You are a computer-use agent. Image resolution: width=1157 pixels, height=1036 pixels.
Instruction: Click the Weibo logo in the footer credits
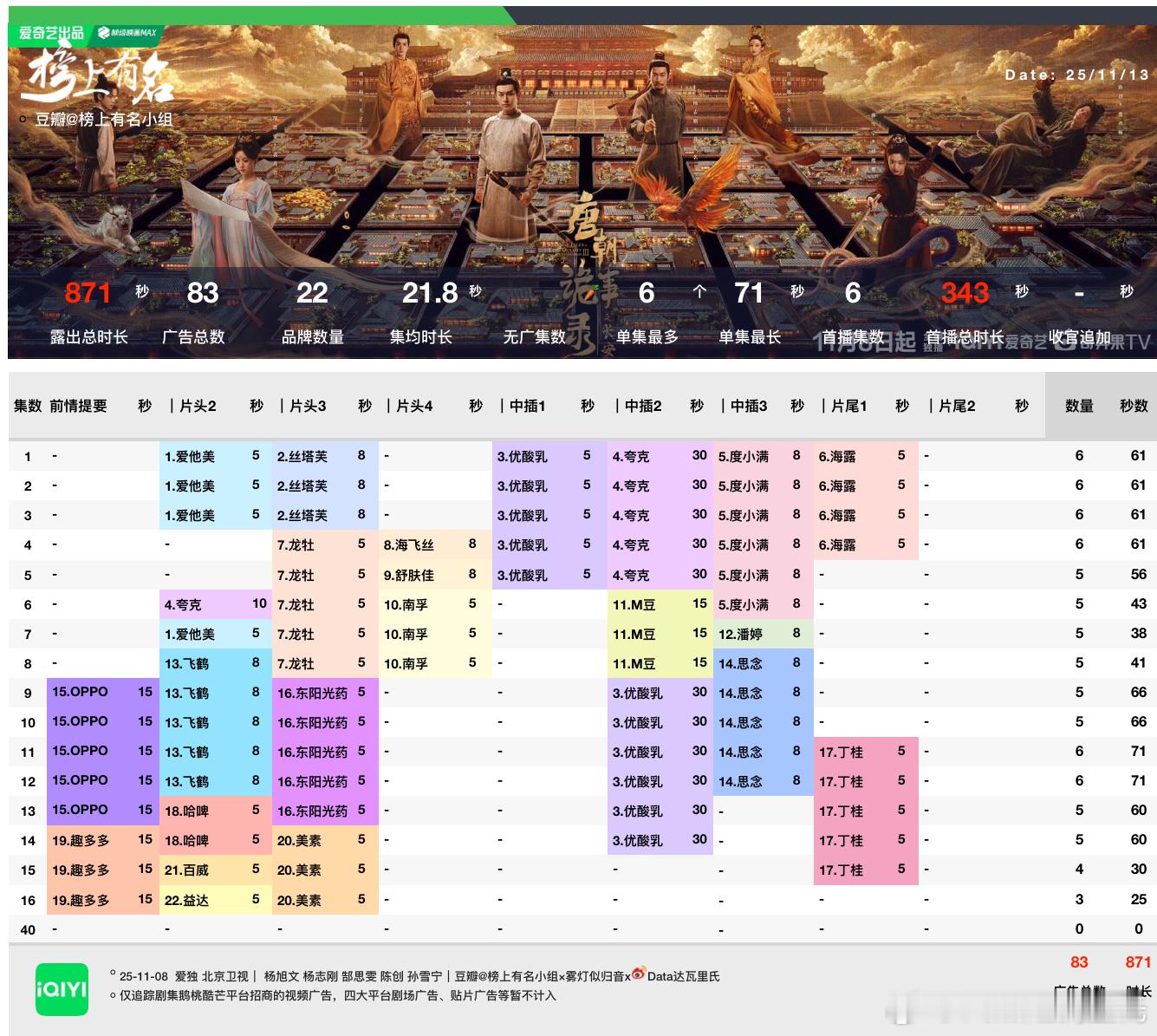coord(638,974)
